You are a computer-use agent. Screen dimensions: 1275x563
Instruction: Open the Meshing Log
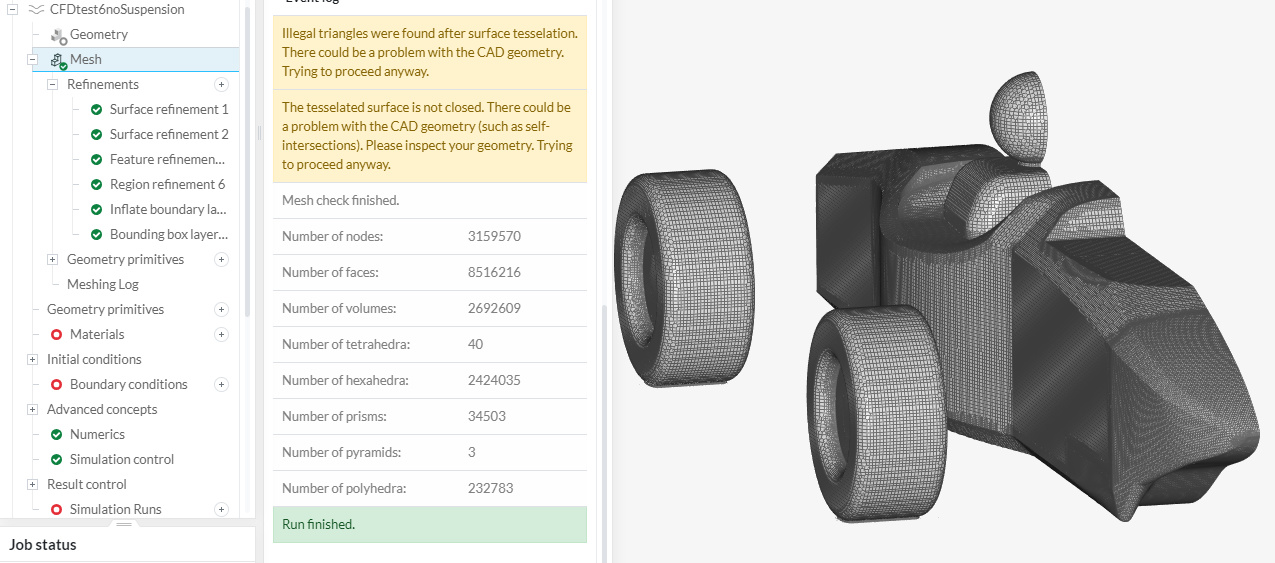click(x=103, y=285)
